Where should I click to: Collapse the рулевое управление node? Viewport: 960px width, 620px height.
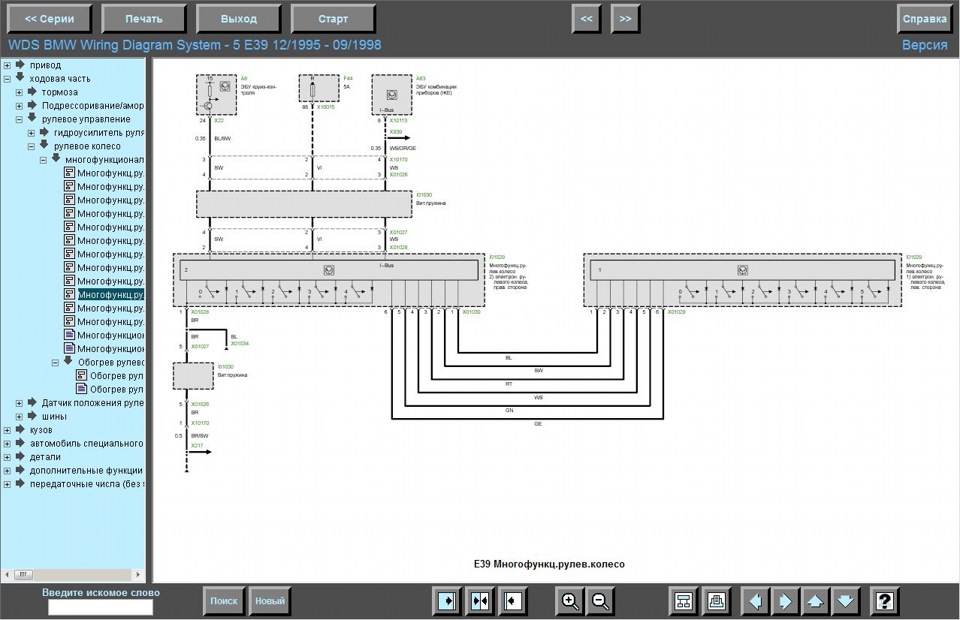click(19, 119)
